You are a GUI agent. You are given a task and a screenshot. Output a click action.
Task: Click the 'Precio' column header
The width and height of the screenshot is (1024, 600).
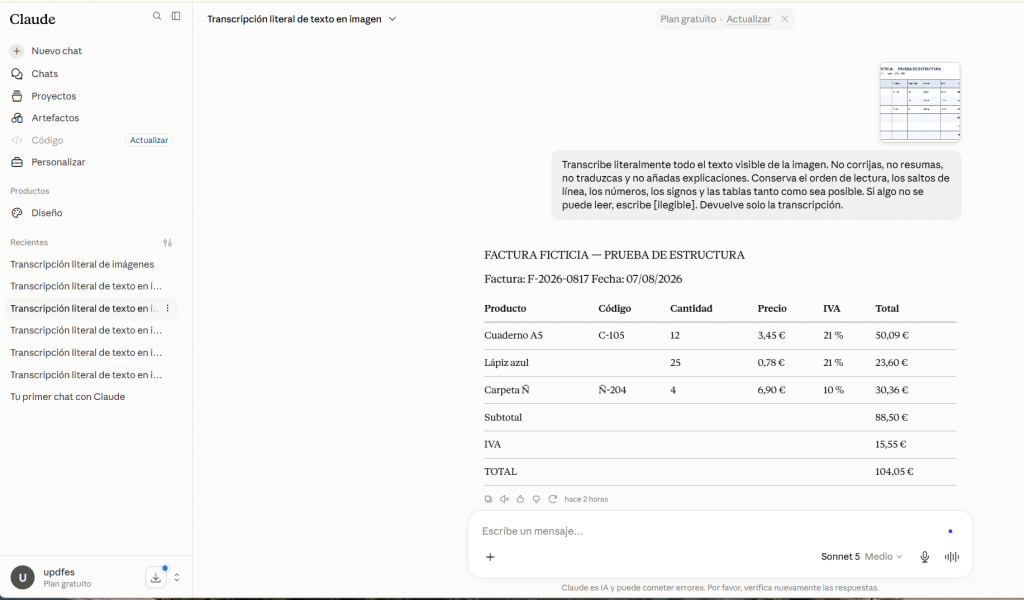(772, 308)
